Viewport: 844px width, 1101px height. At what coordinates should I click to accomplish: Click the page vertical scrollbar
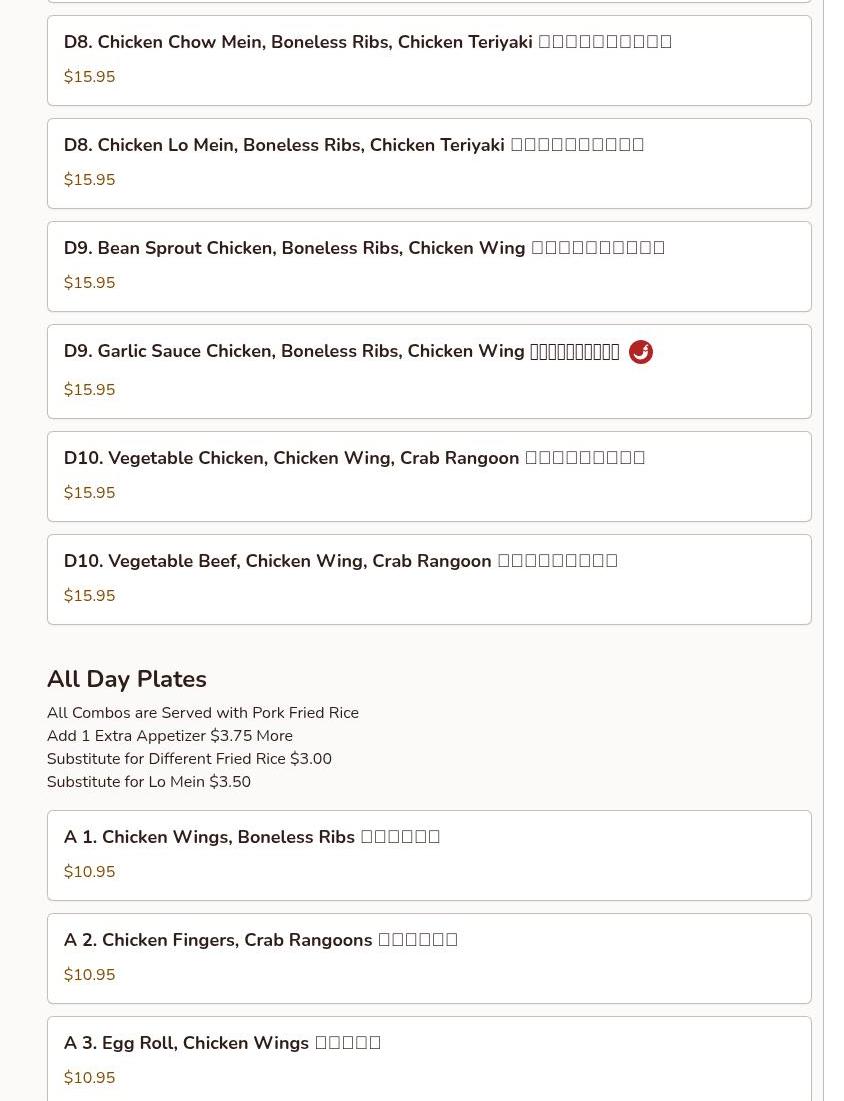[834, 550]
